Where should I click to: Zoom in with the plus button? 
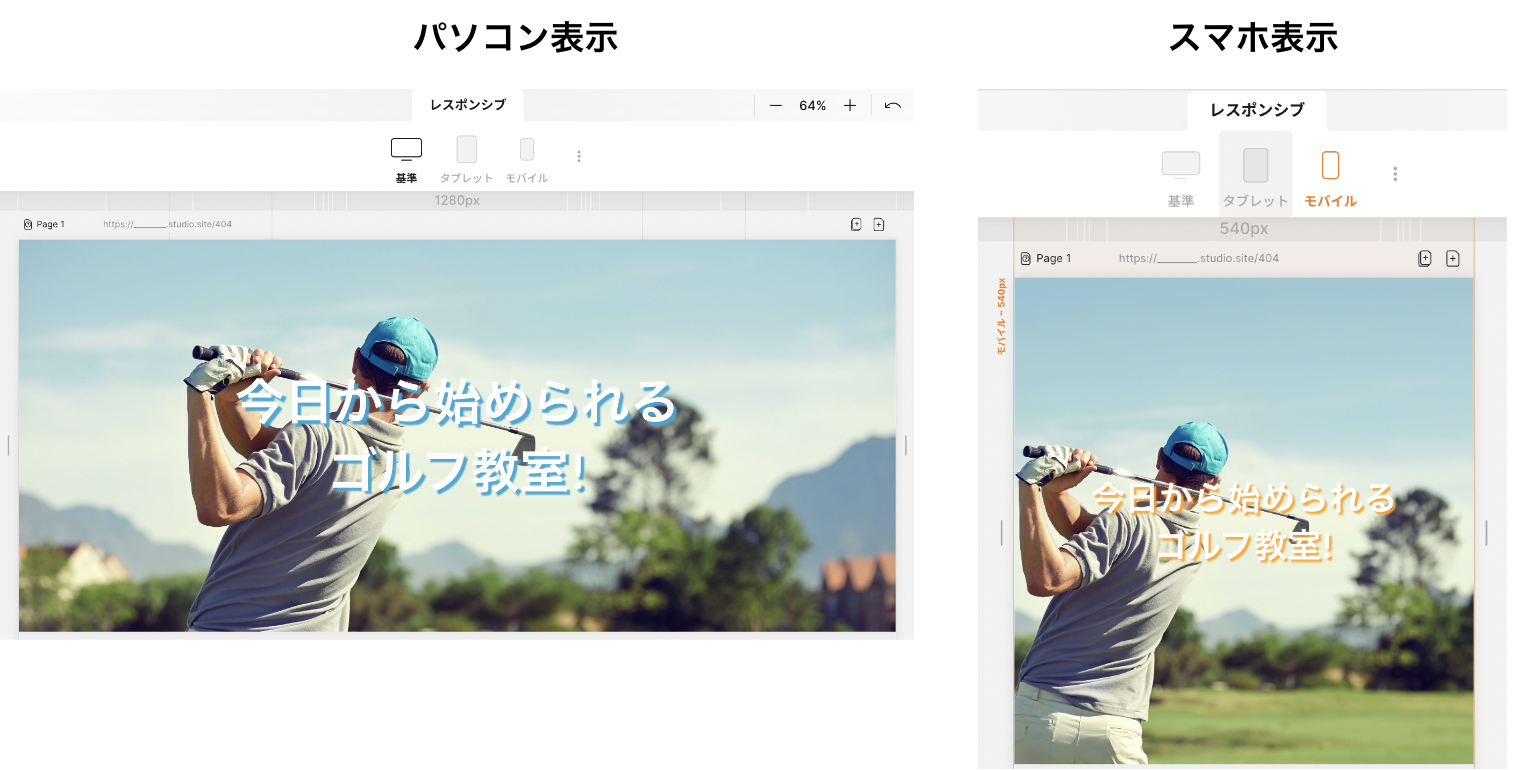click(x=850, y=106)
